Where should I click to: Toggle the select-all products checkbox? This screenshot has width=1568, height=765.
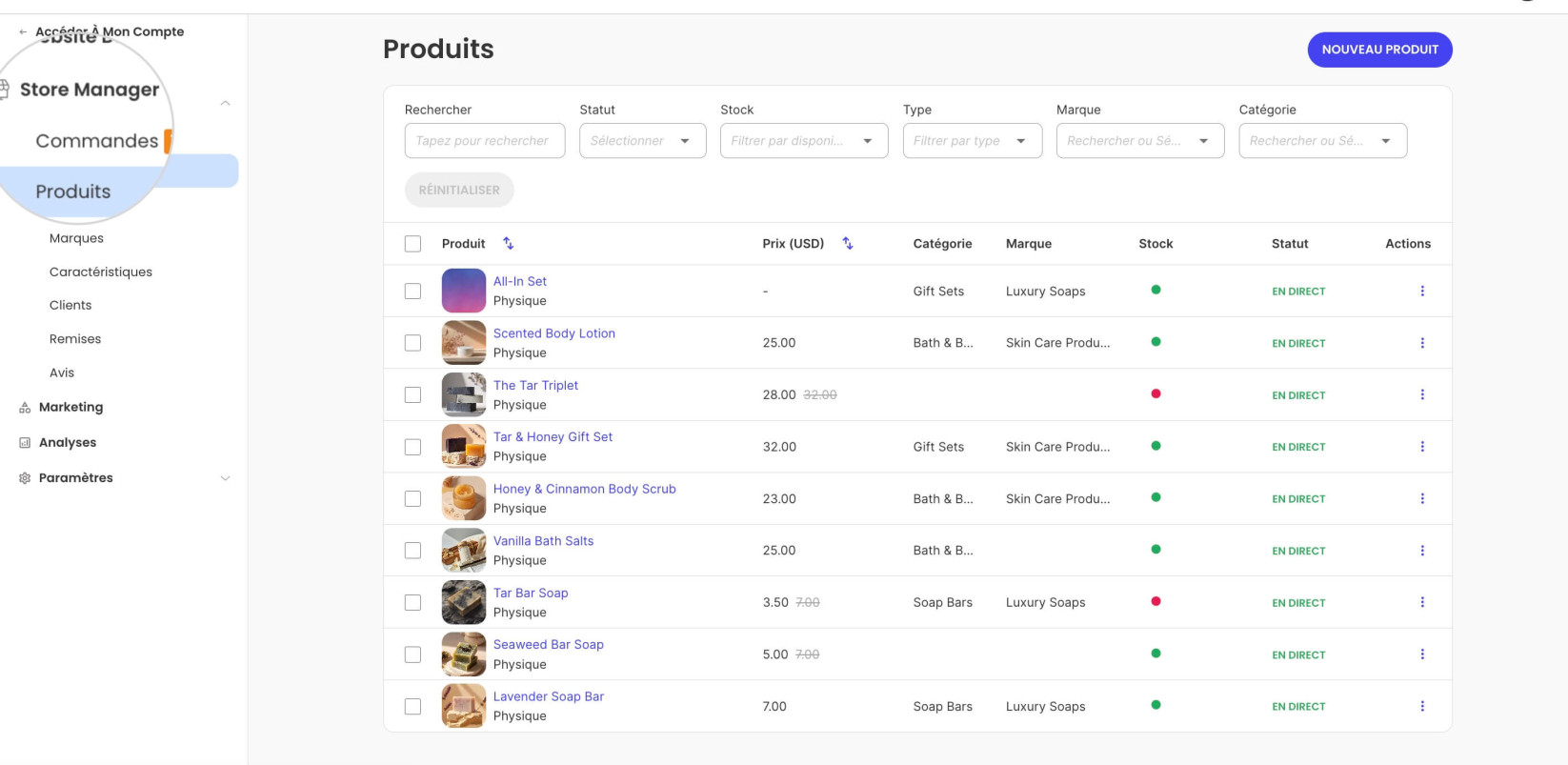click(412, 244)
